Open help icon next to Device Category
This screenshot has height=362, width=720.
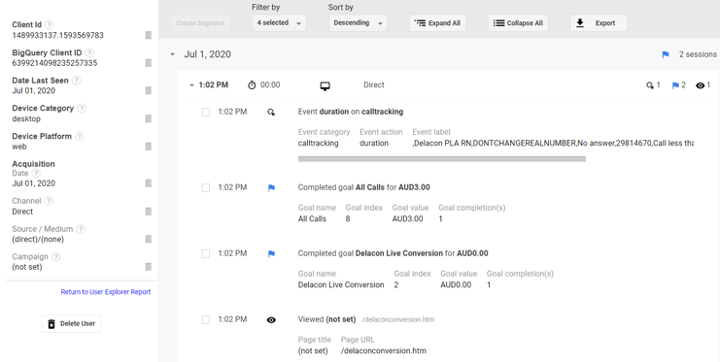81,108
